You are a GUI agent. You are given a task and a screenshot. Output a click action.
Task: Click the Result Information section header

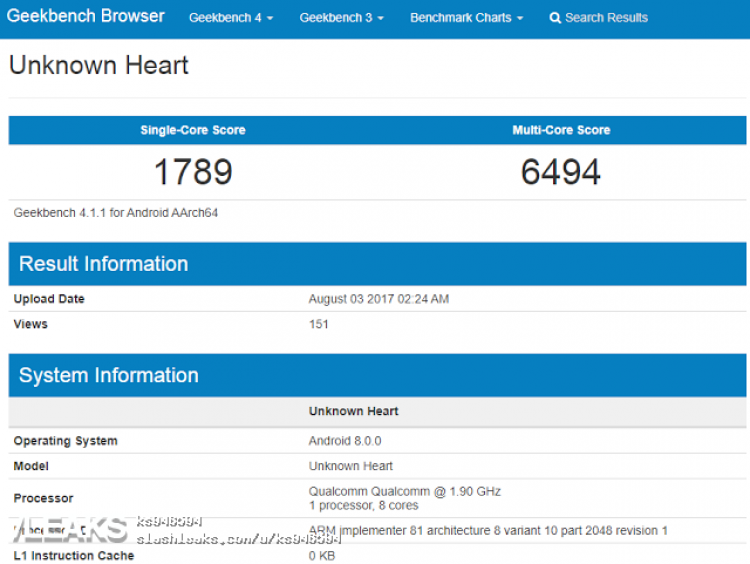coord(377,264)
